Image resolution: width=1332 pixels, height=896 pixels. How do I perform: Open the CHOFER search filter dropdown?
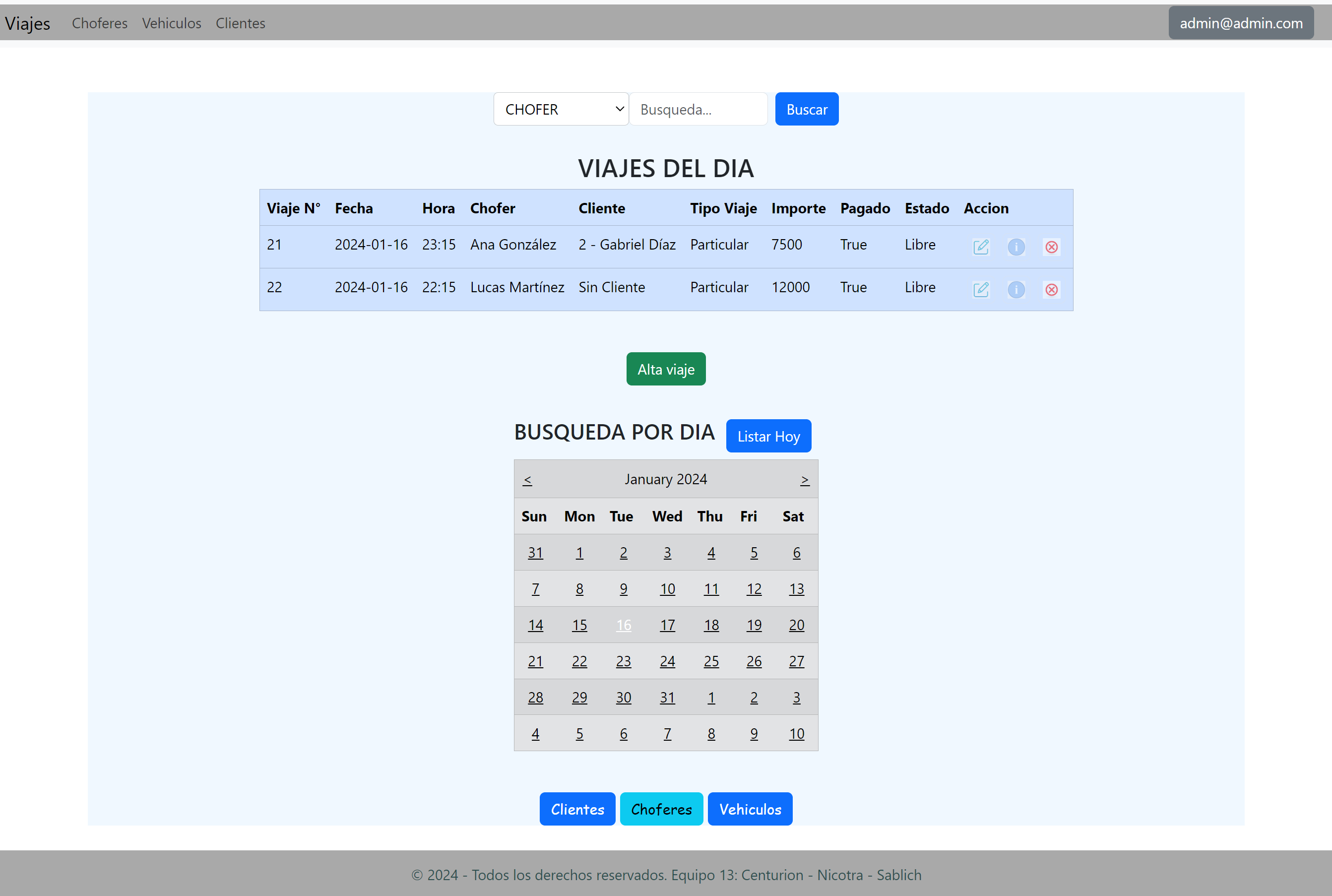pyautogui.click(x=561, y=109)
